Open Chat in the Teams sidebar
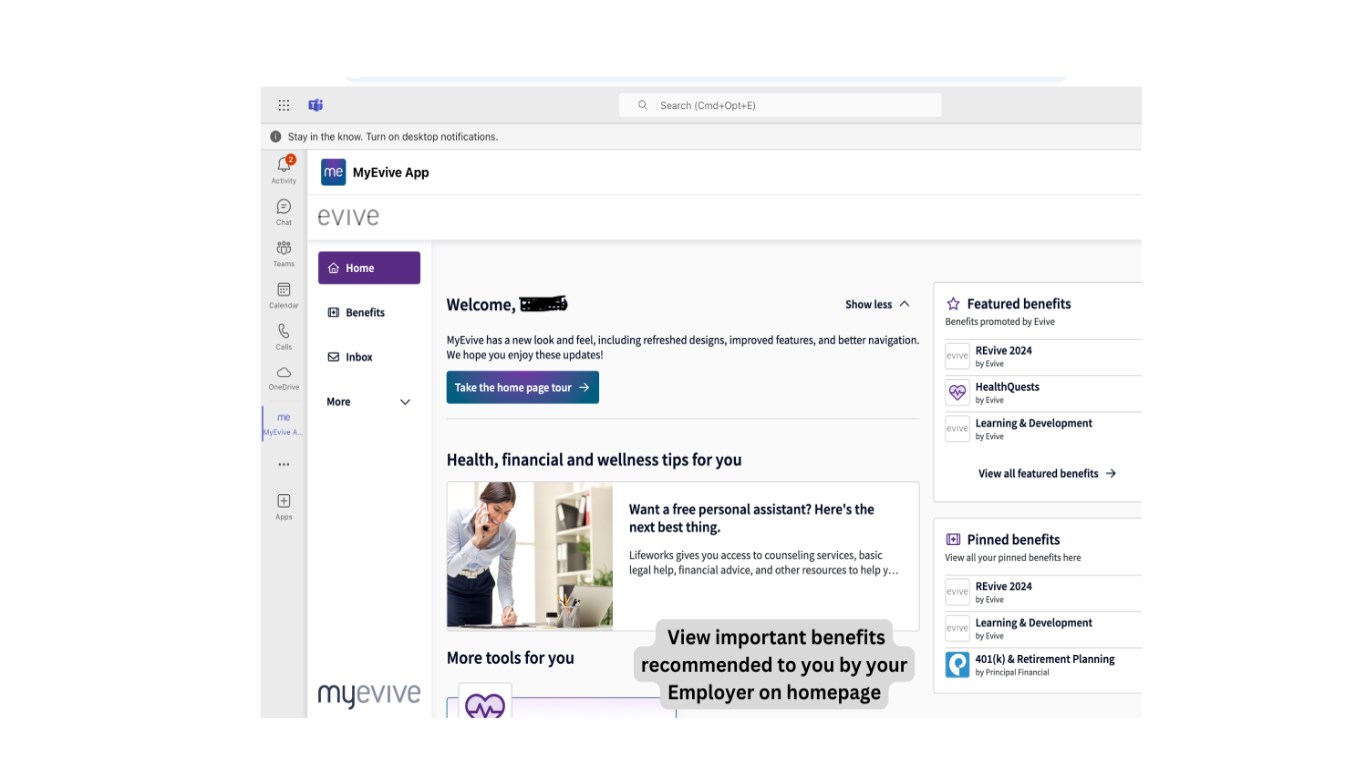This screenshot has height=768, width=1366. click(x=284, y=211)
